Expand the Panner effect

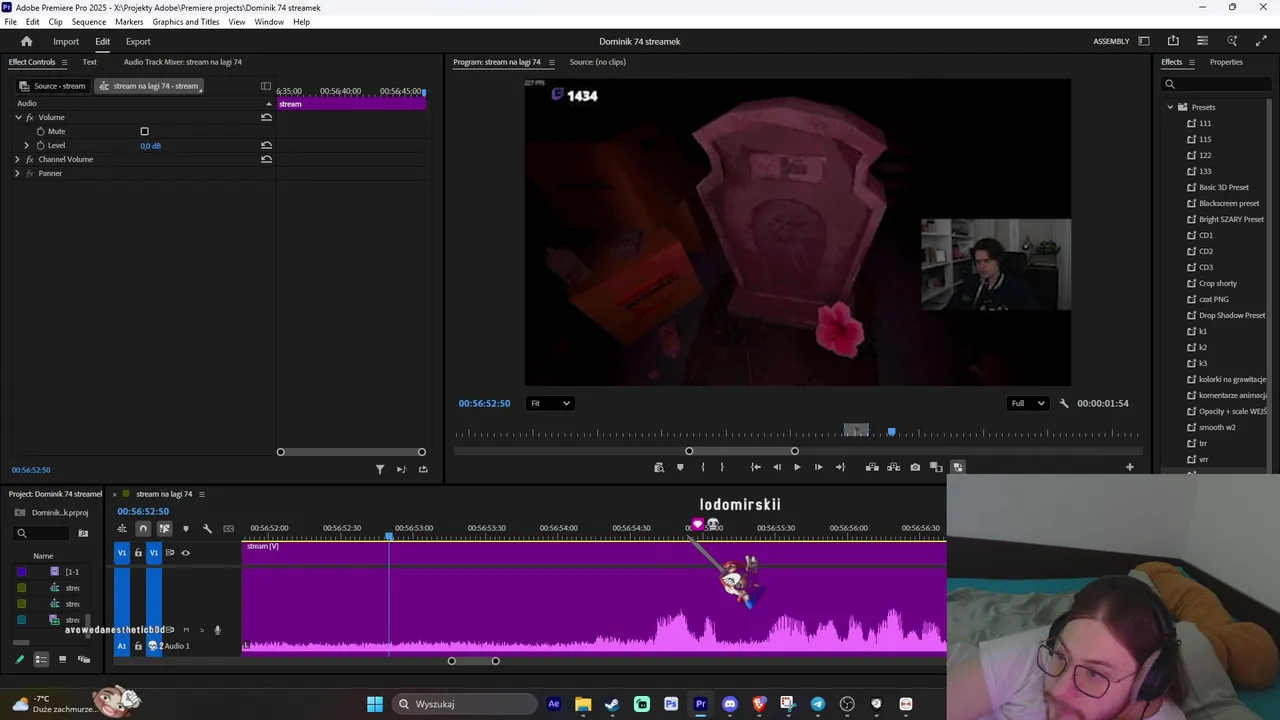point(17,173)
